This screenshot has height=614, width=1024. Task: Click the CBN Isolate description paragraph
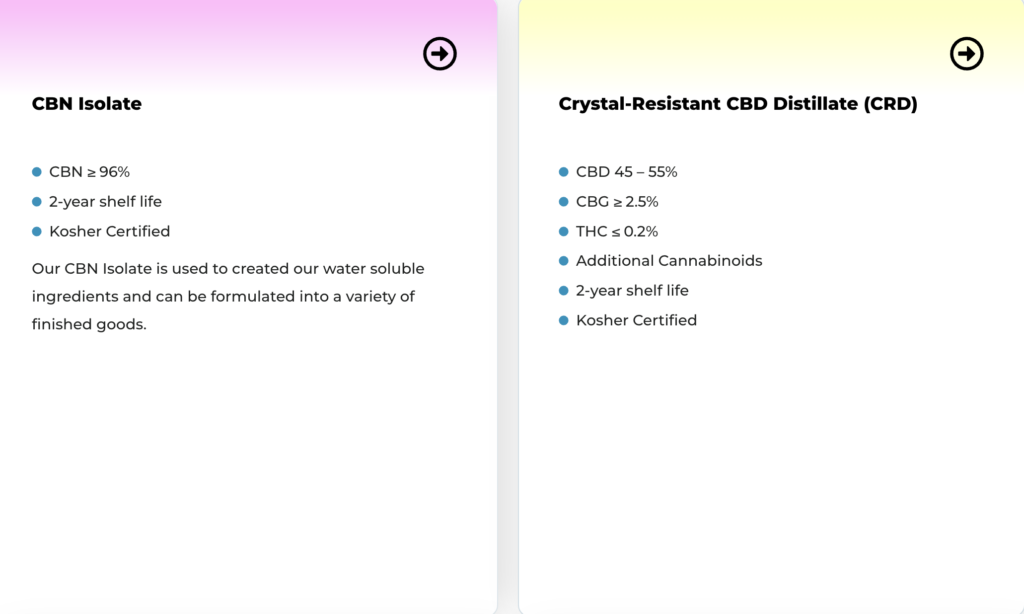coord(228,296)
